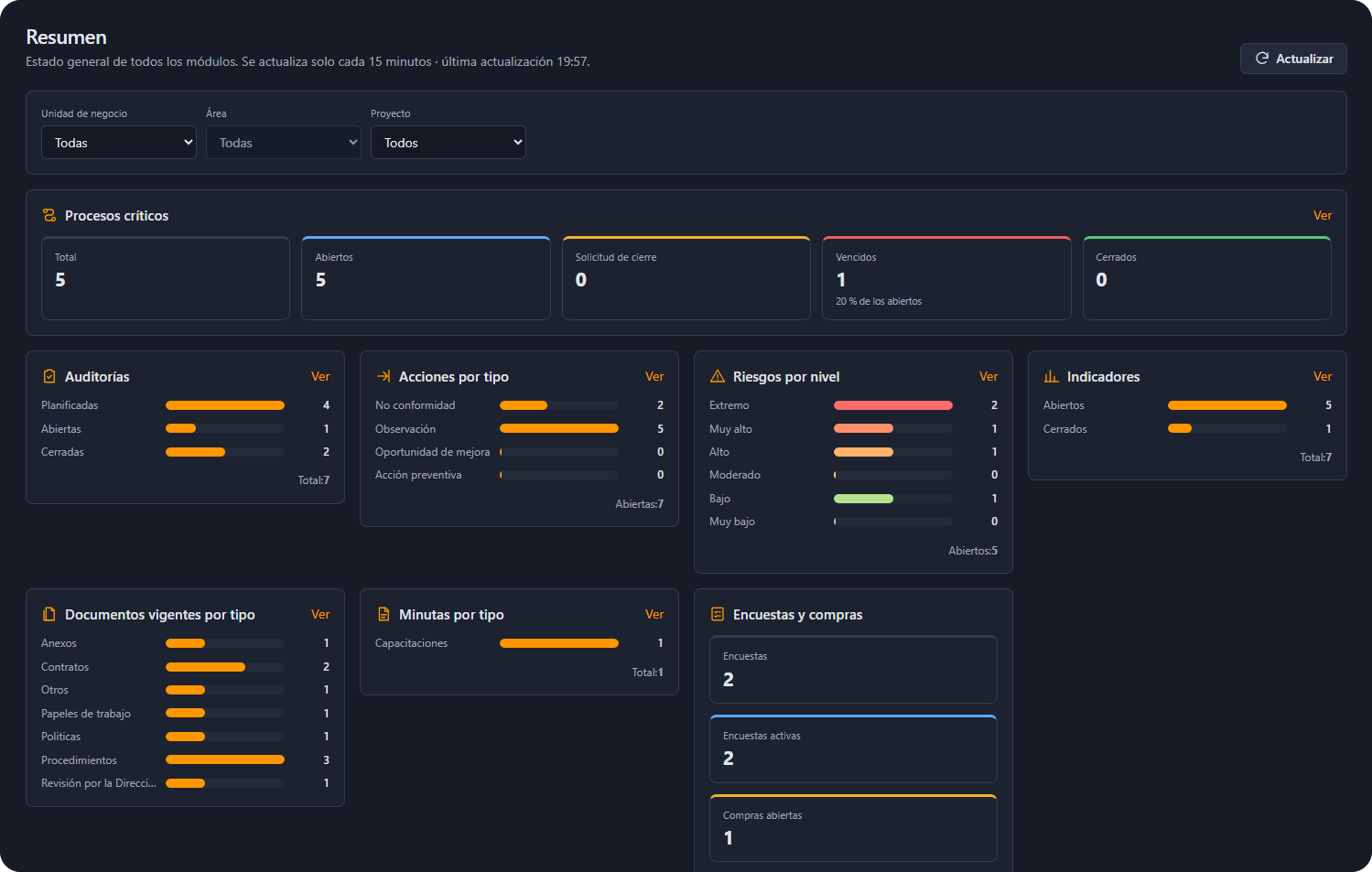Click the 'Políticas' document type
This screenshot has width=1372, height=872.
(x=60, y=737)
